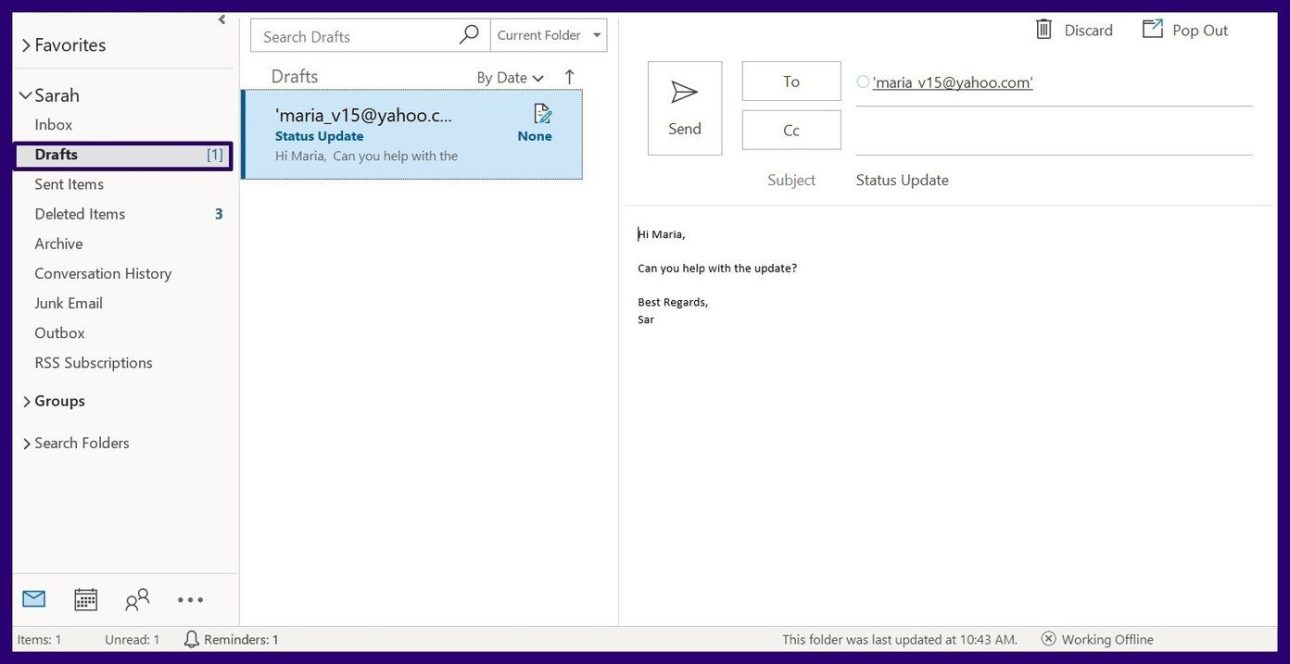
Task: Click the 'Drafts' list header label
Action: pyautogui.click(x=294, y=77)
